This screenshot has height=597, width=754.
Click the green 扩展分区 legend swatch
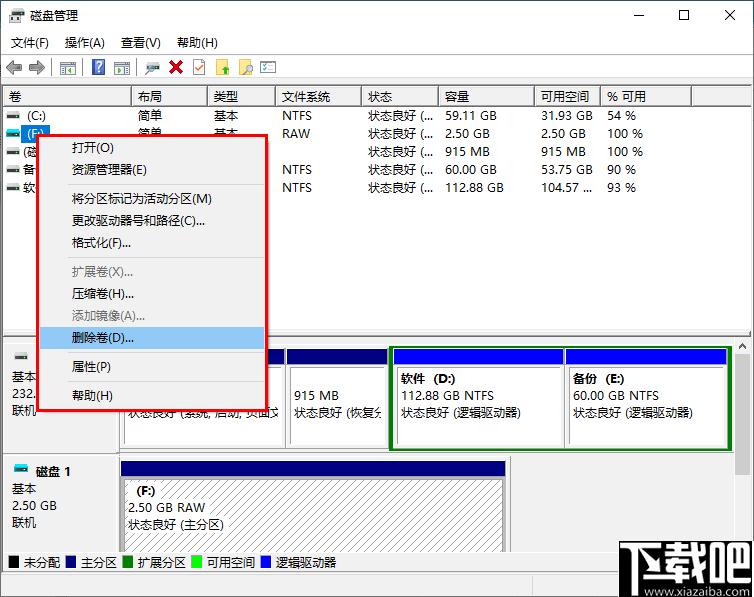pos(127,562)
